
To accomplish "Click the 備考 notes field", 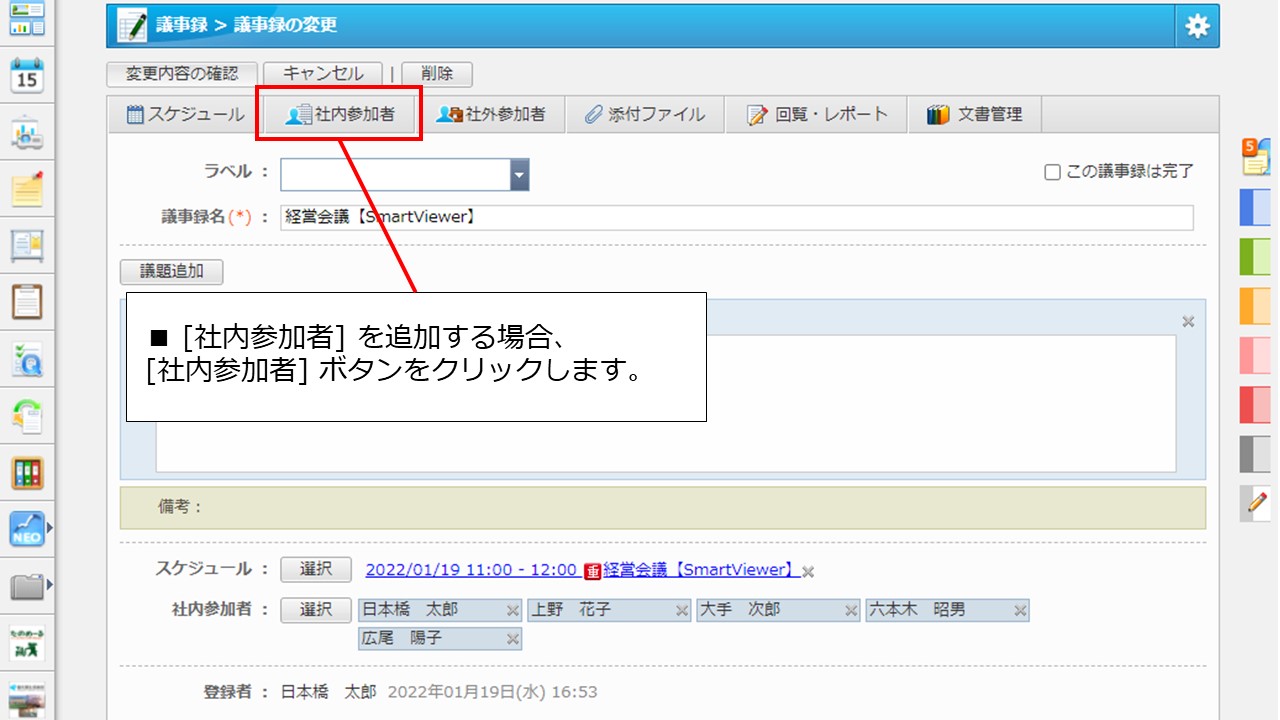I will pos(663,507).
